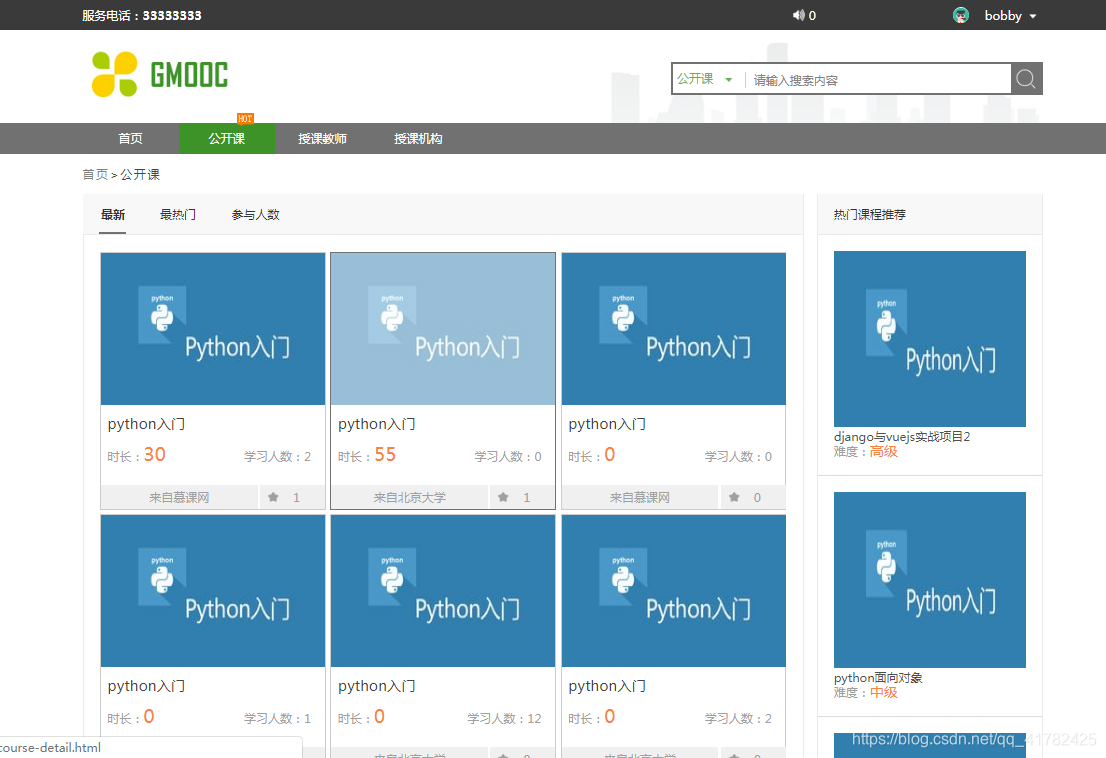
Task: Open thumbnail above python面向对象
Action: click(x=930, y=580)
